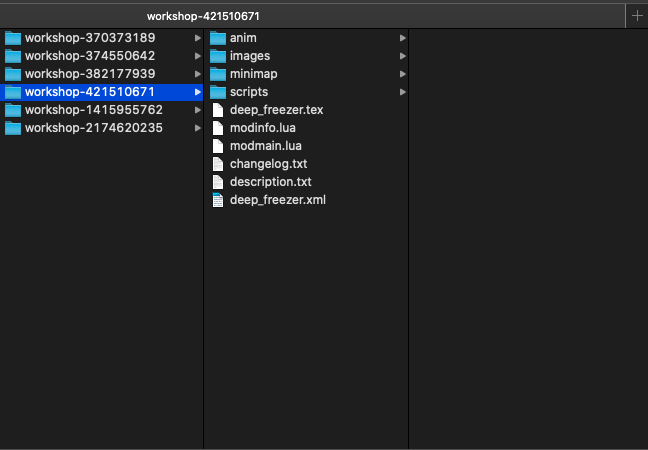Click the description.txt document icon
Viewport: 648px width, 450px height.
click(218, 182)
